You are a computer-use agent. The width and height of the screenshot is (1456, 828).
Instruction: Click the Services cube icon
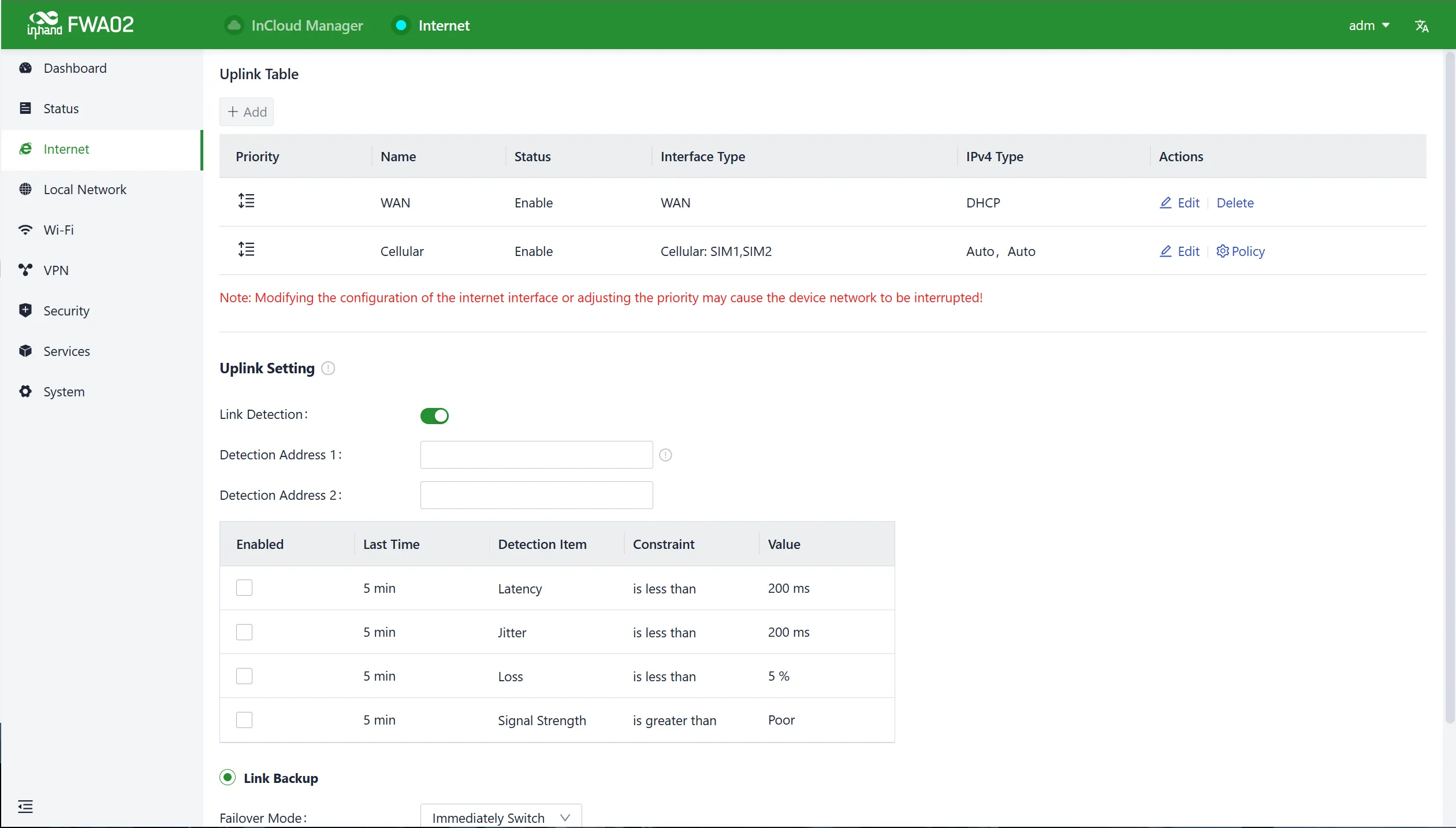25,351
